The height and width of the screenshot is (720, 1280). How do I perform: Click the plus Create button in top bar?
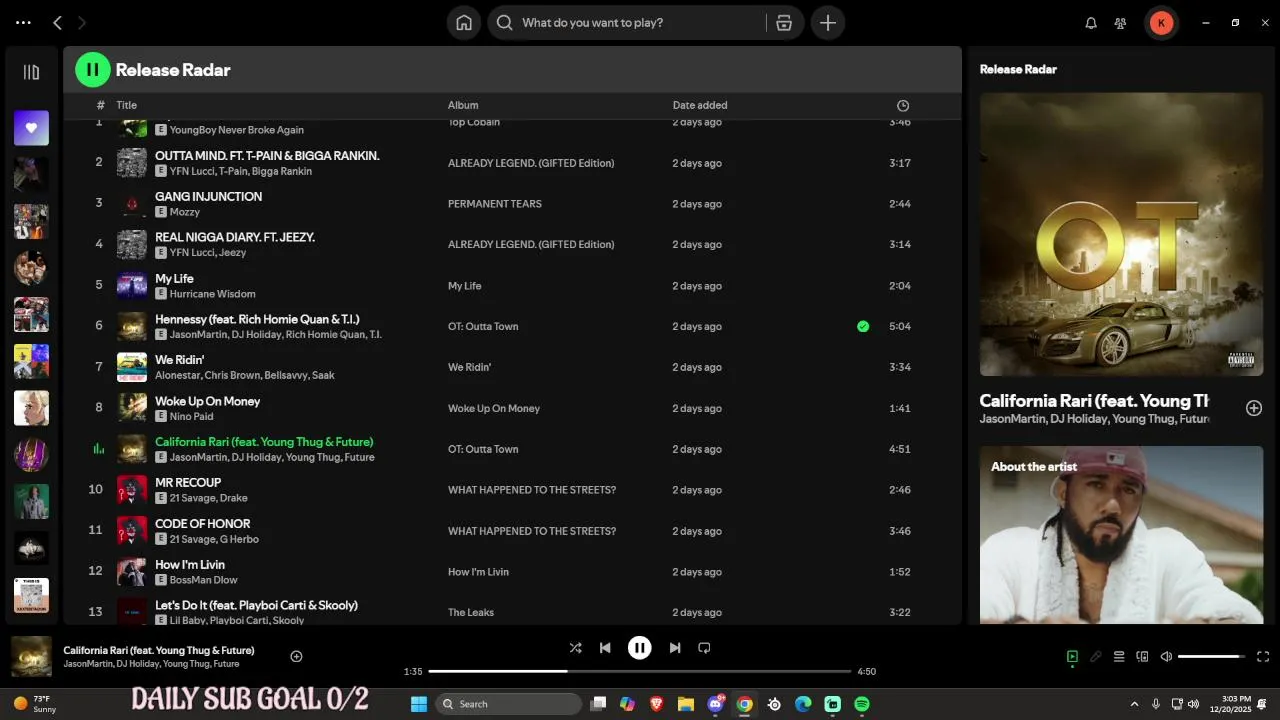click(828, 23)
